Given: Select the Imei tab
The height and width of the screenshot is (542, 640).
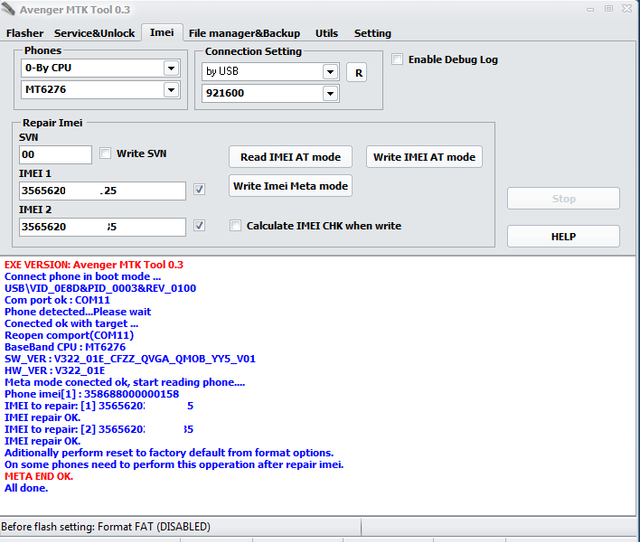Looking at the screenshot, I should click(x=162, y=32).
